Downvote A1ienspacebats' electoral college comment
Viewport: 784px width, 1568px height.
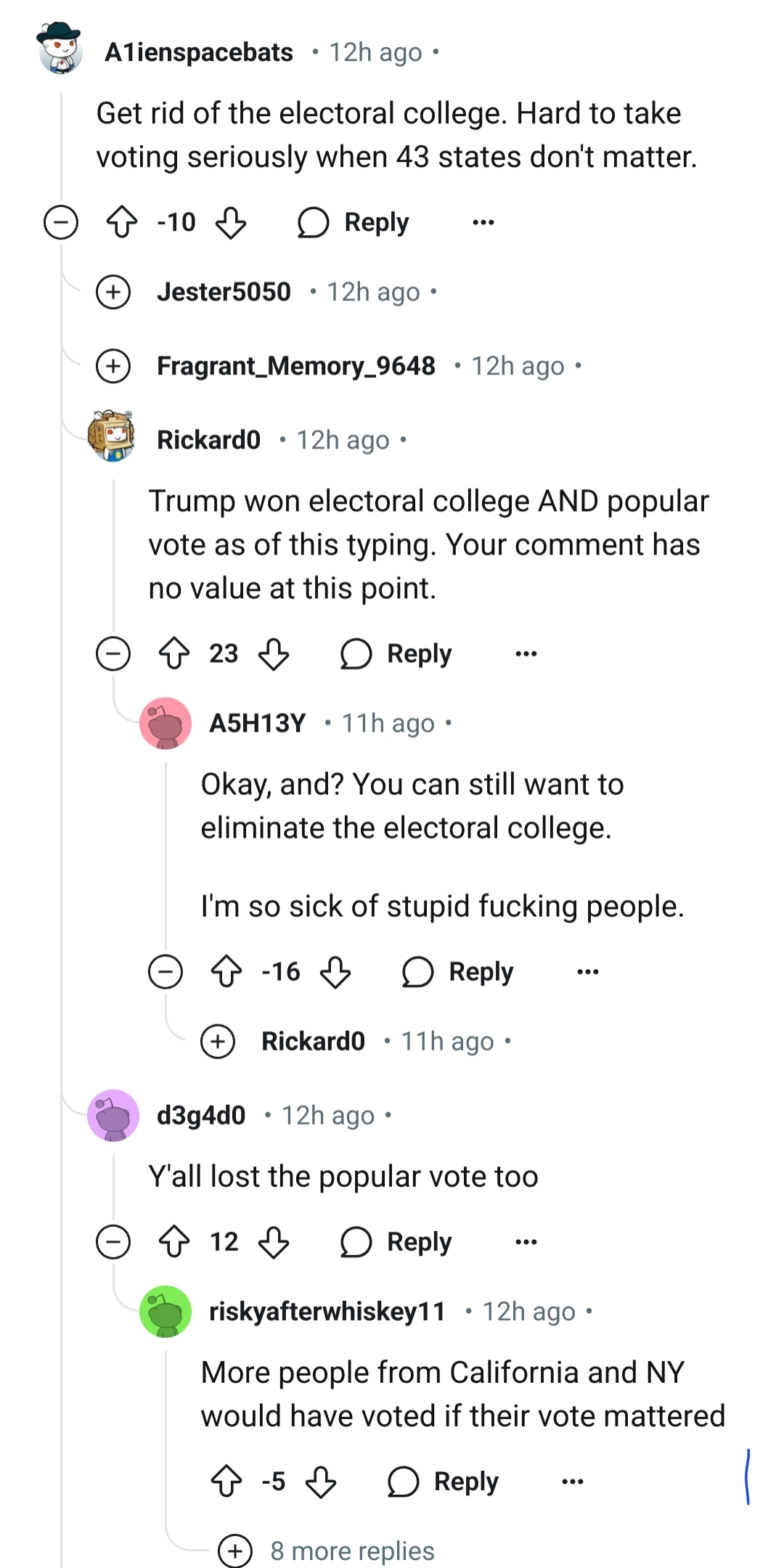(x=231, y=222)
